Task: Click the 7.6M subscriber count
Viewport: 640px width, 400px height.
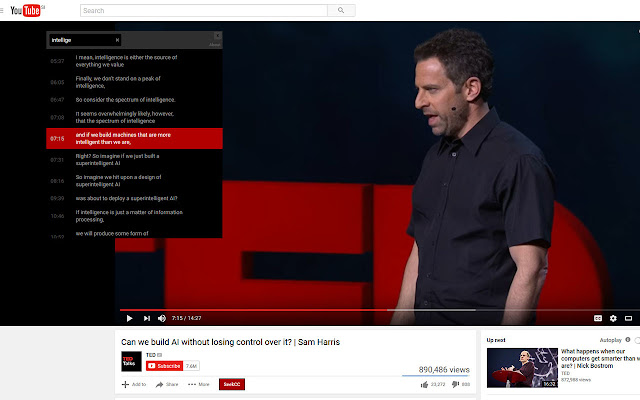Action: 191,366
